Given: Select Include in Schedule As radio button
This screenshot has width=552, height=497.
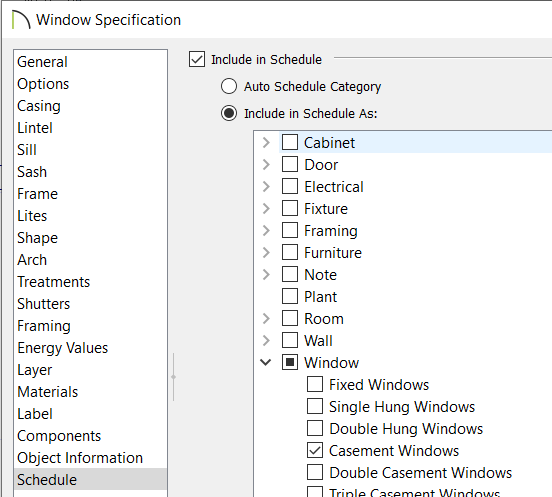Looking at the screenshot, I should 229,113.
